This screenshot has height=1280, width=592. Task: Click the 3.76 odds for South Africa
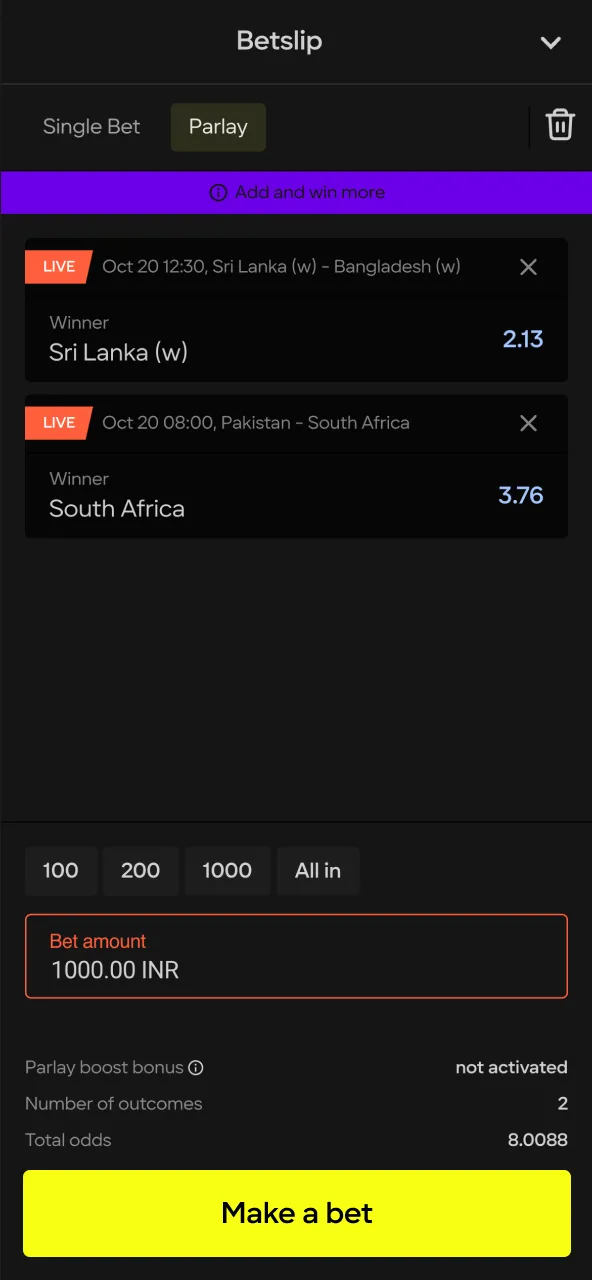click(521, 495)
